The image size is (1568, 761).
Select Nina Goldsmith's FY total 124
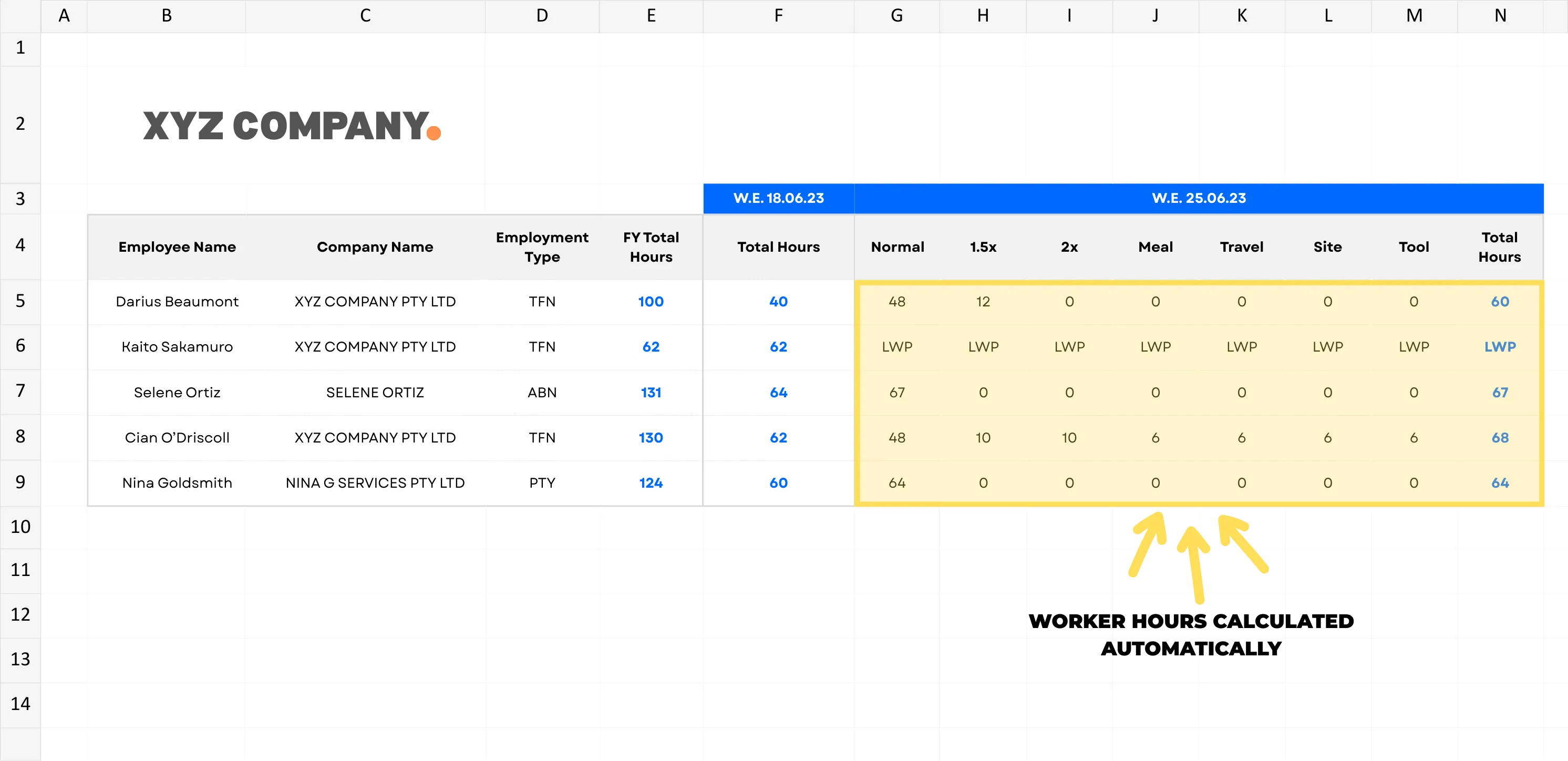[x=651, y=483]
